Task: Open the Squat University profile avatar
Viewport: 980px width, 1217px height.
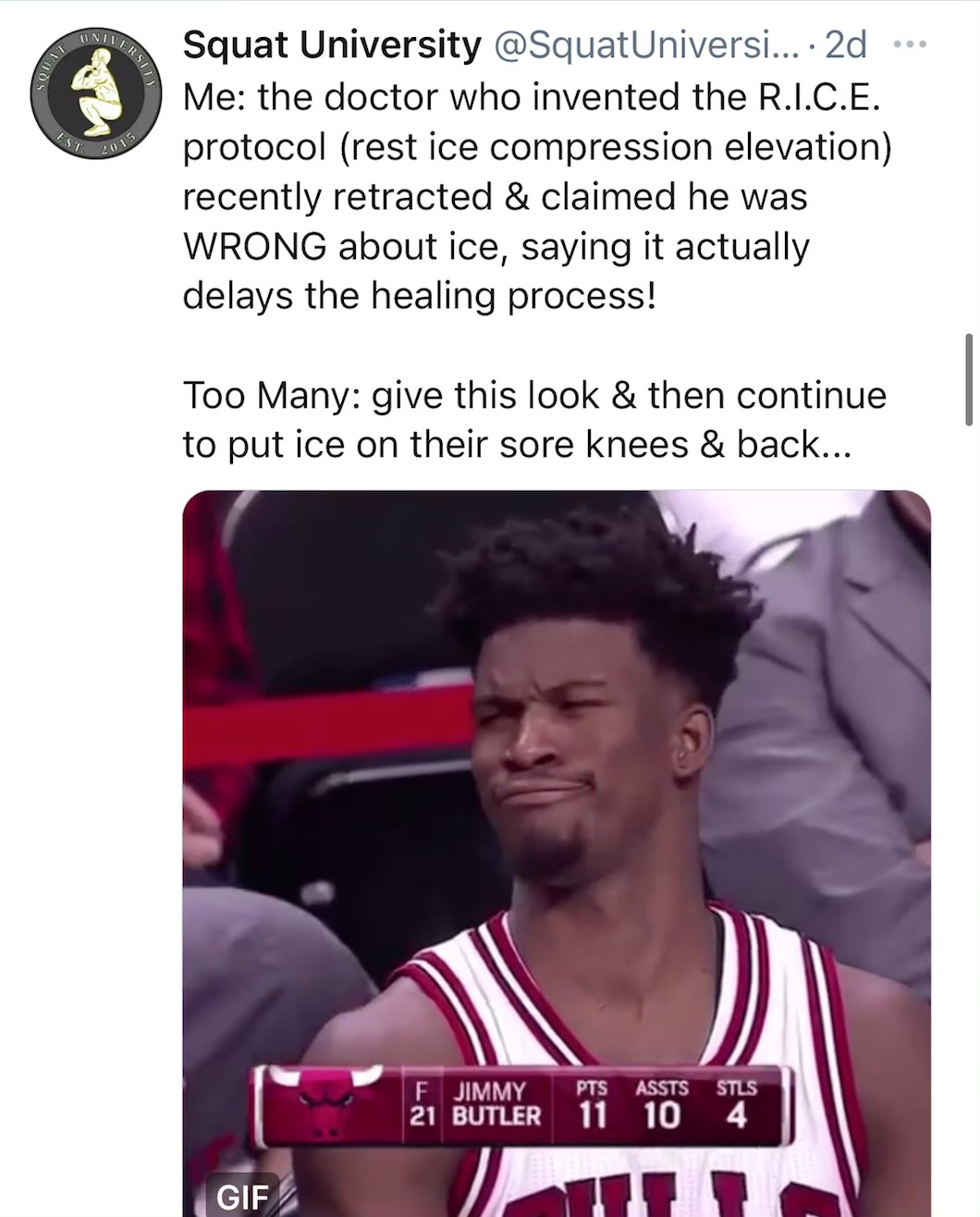Action: (96, 96)
